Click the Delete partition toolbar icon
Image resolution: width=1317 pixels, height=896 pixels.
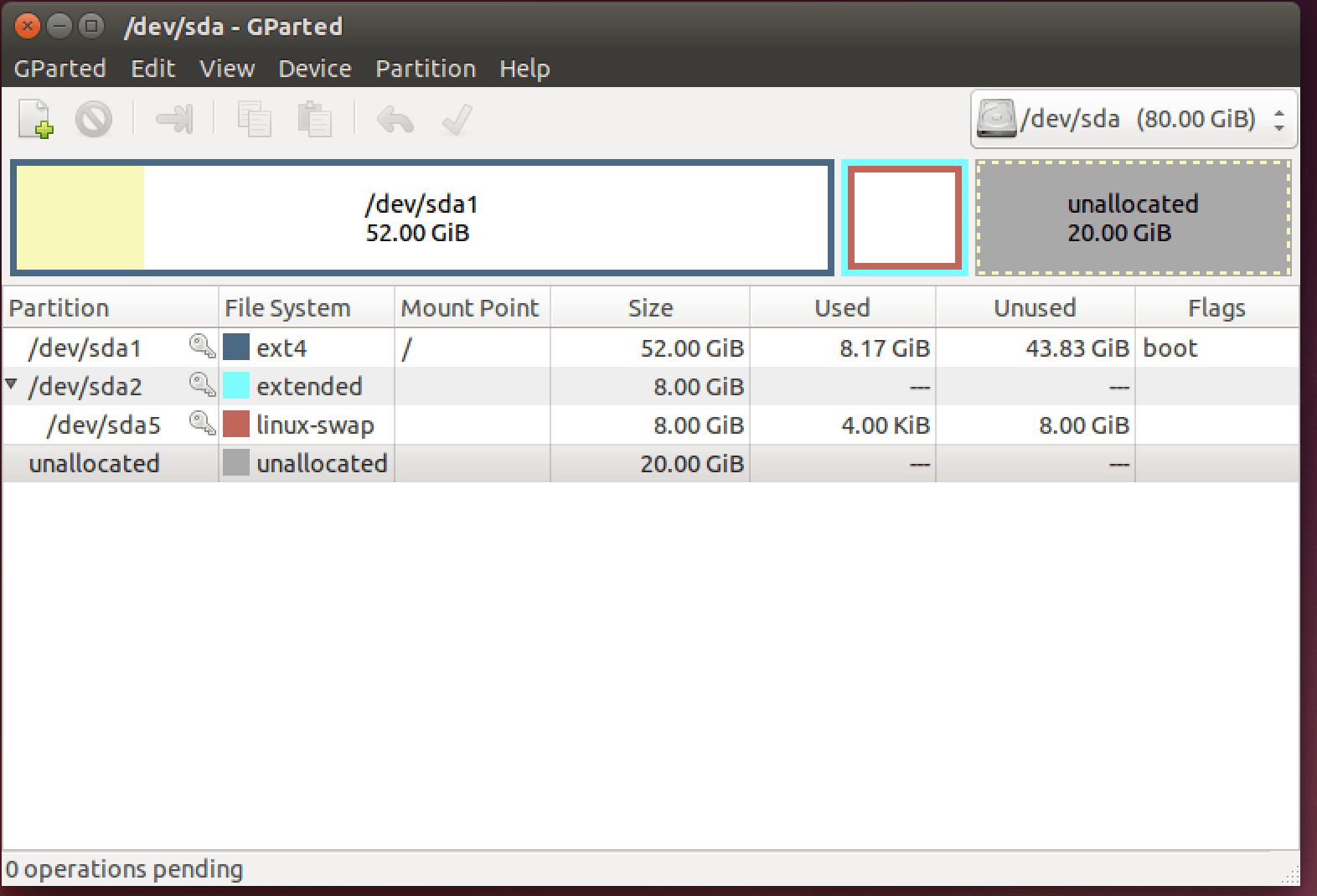93,119
